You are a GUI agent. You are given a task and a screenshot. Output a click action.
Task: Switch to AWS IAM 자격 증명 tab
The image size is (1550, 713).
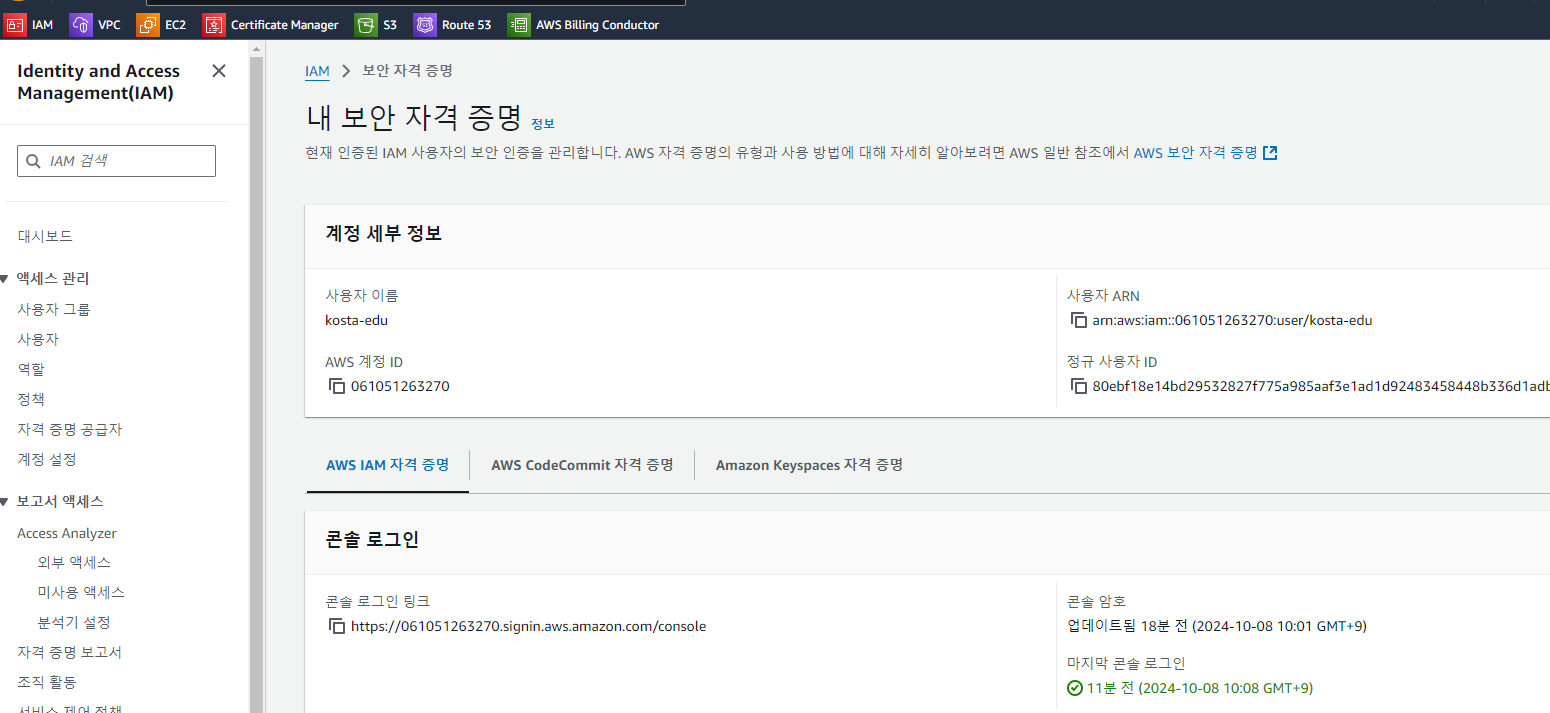click(388, 465)
